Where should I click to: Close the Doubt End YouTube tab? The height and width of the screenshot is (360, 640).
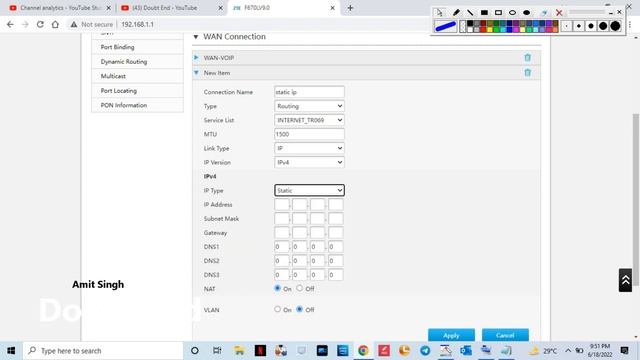220,8
